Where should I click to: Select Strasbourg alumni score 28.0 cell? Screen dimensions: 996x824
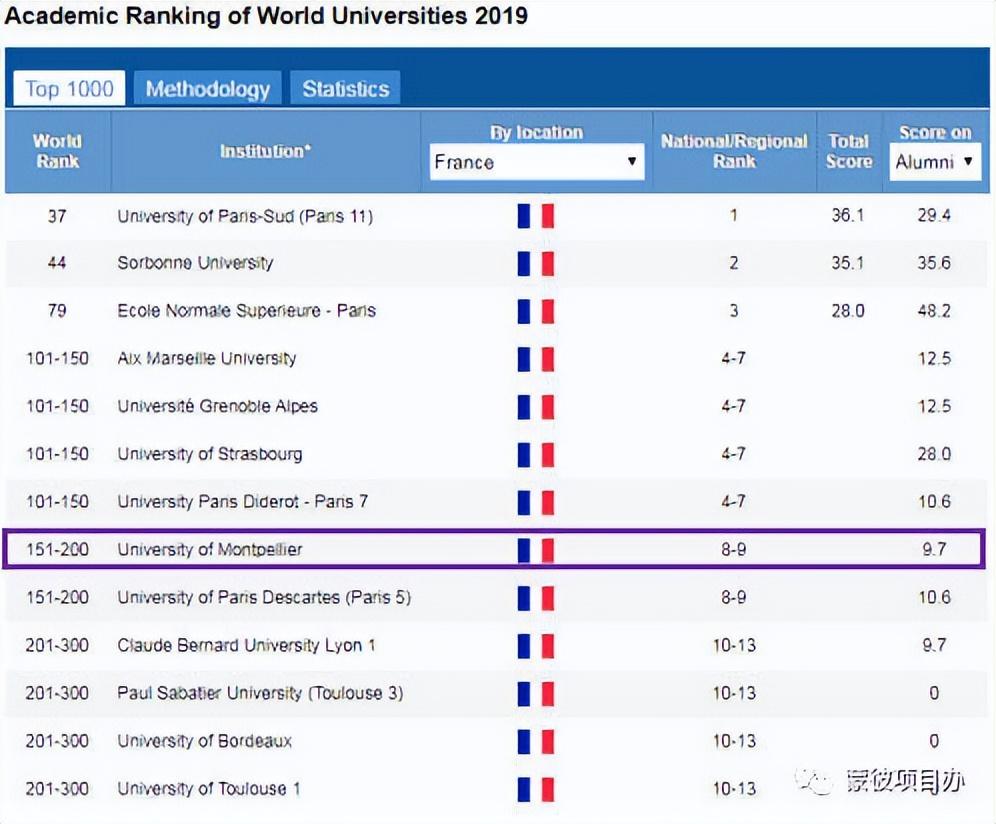(934, 454)
